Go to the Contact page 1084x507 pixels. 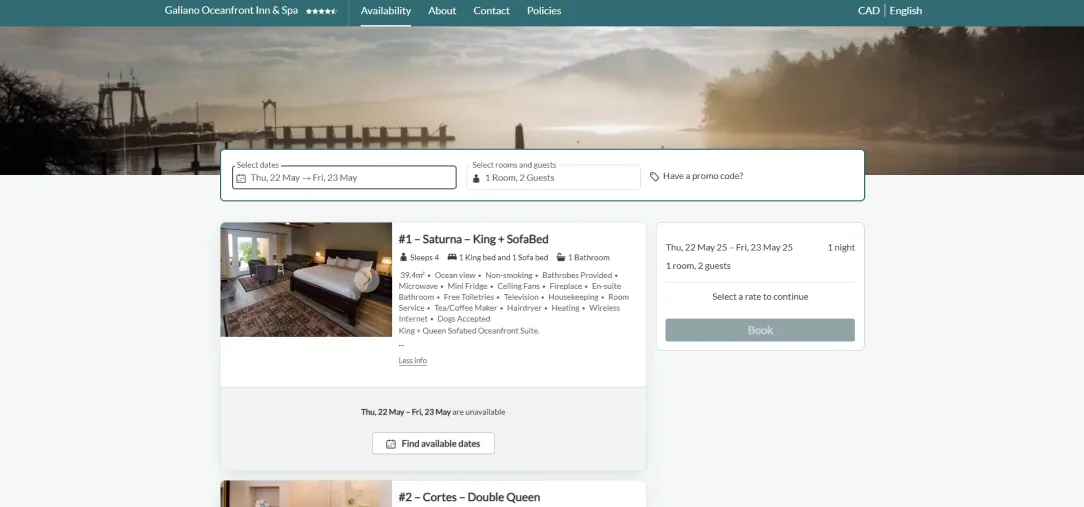492,11
